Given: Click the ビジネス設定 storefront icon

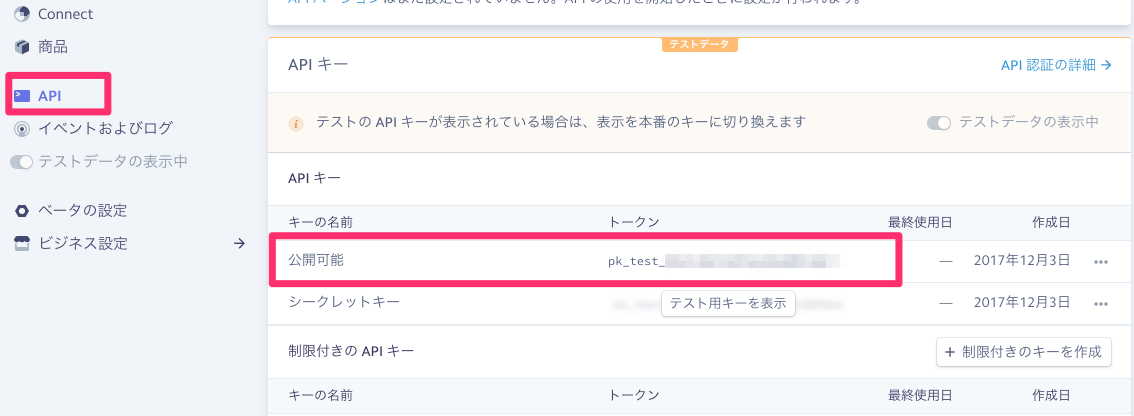Looking at the screenshot, I should click(x=22, y=244).
